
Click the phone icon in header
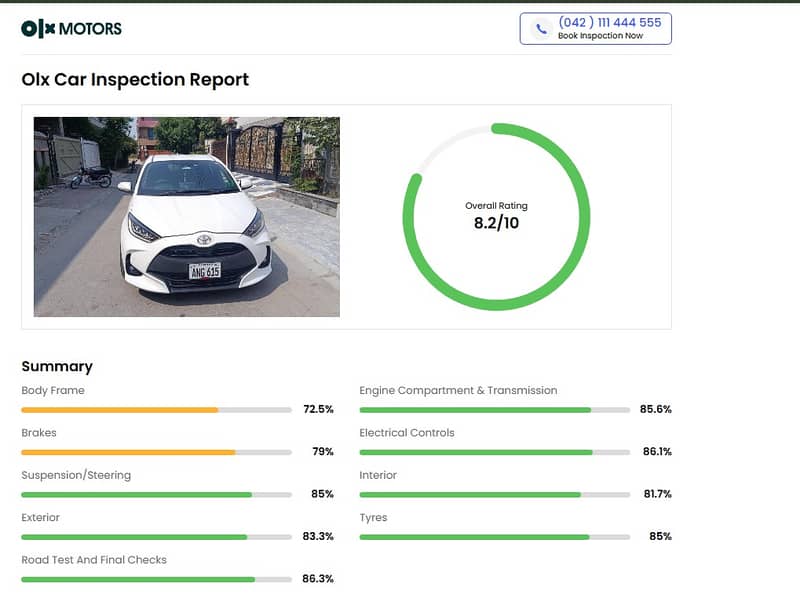point(541,29)
